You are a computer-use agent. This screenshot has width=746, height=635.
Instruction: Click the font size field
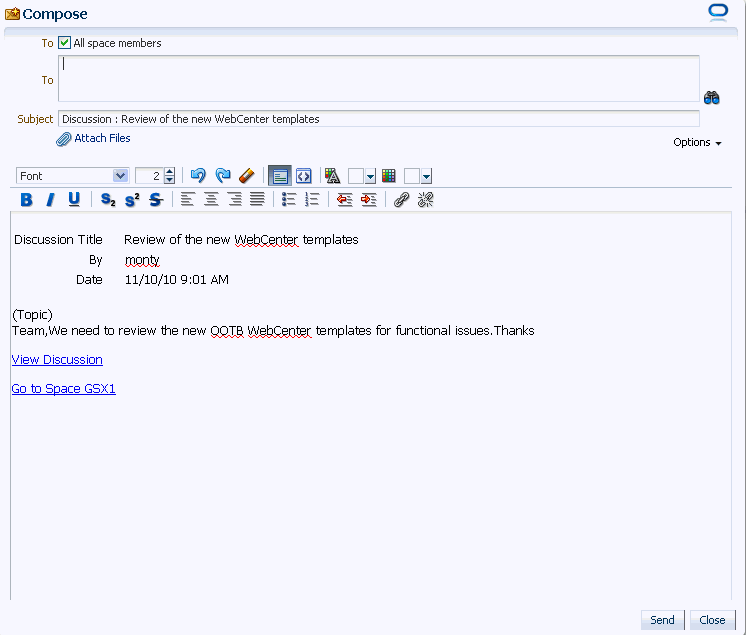pos(149,176)
